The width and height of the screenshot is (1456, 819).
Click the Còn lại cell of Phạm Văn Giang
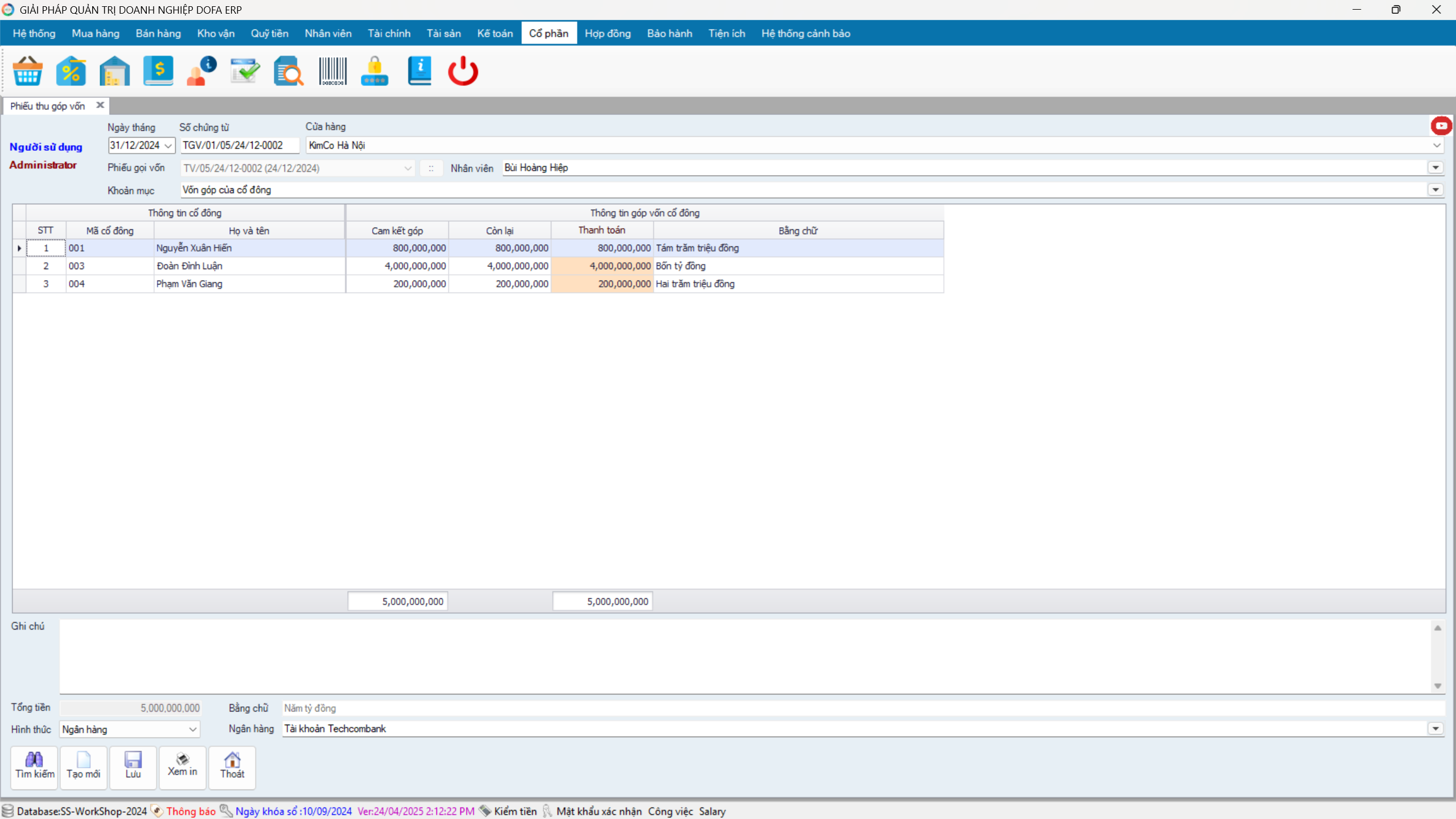[x=500, y=283]
